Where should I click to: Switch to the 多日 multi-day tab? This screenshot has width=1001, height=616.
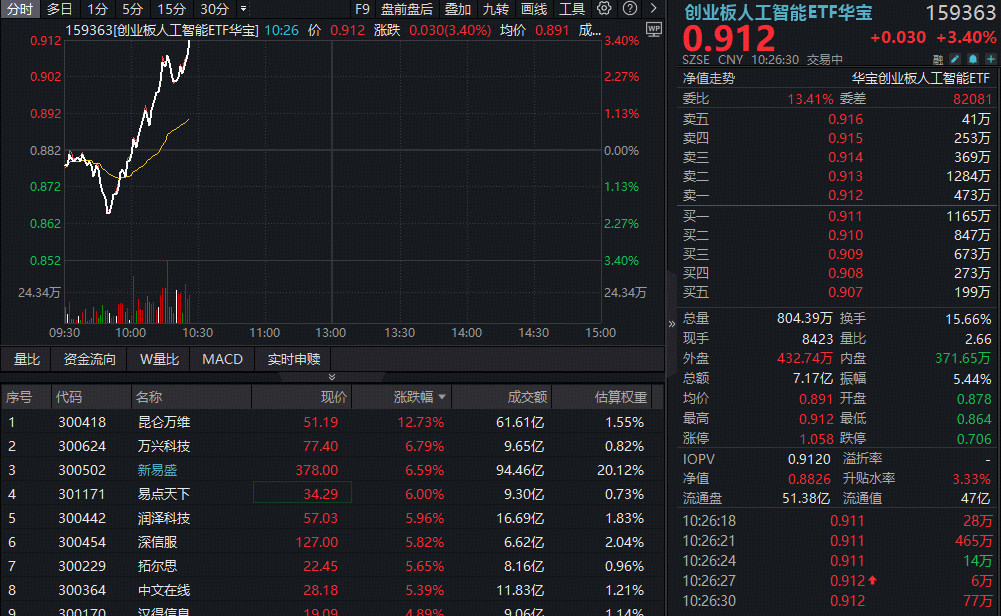pyautogui.click(x=58, y=8)
